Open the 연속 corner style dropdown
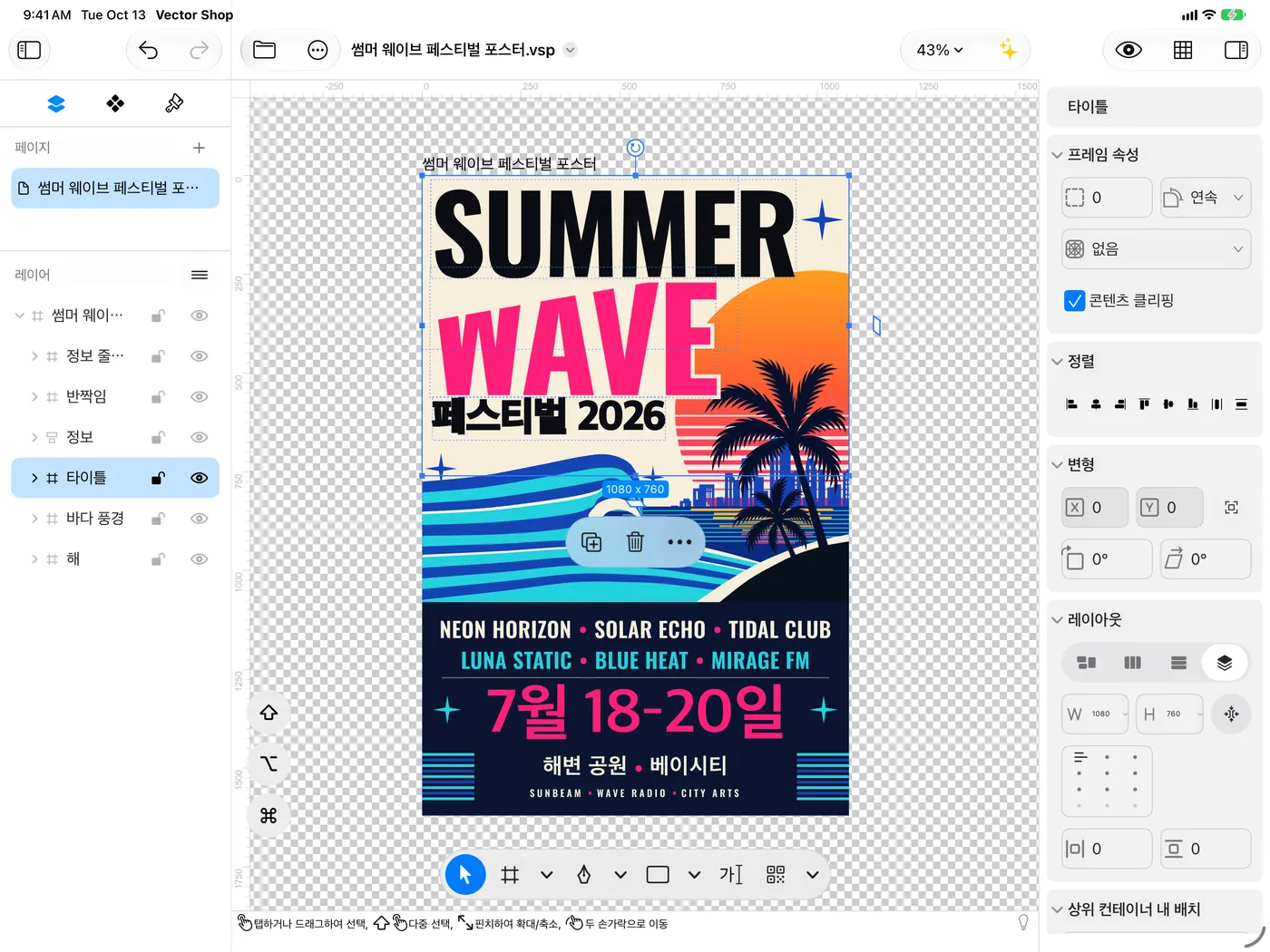This screenshot has width=1270, height=952. click(1206, 198)
